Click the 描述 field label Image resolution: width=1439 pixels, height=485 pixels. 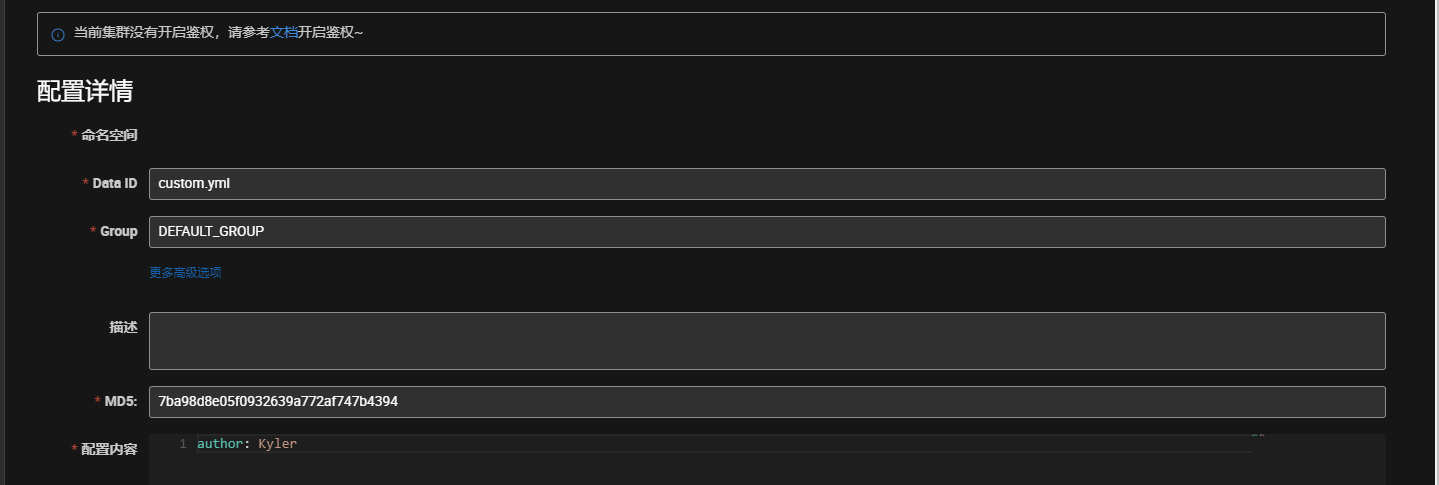click(x=123, y=327)
